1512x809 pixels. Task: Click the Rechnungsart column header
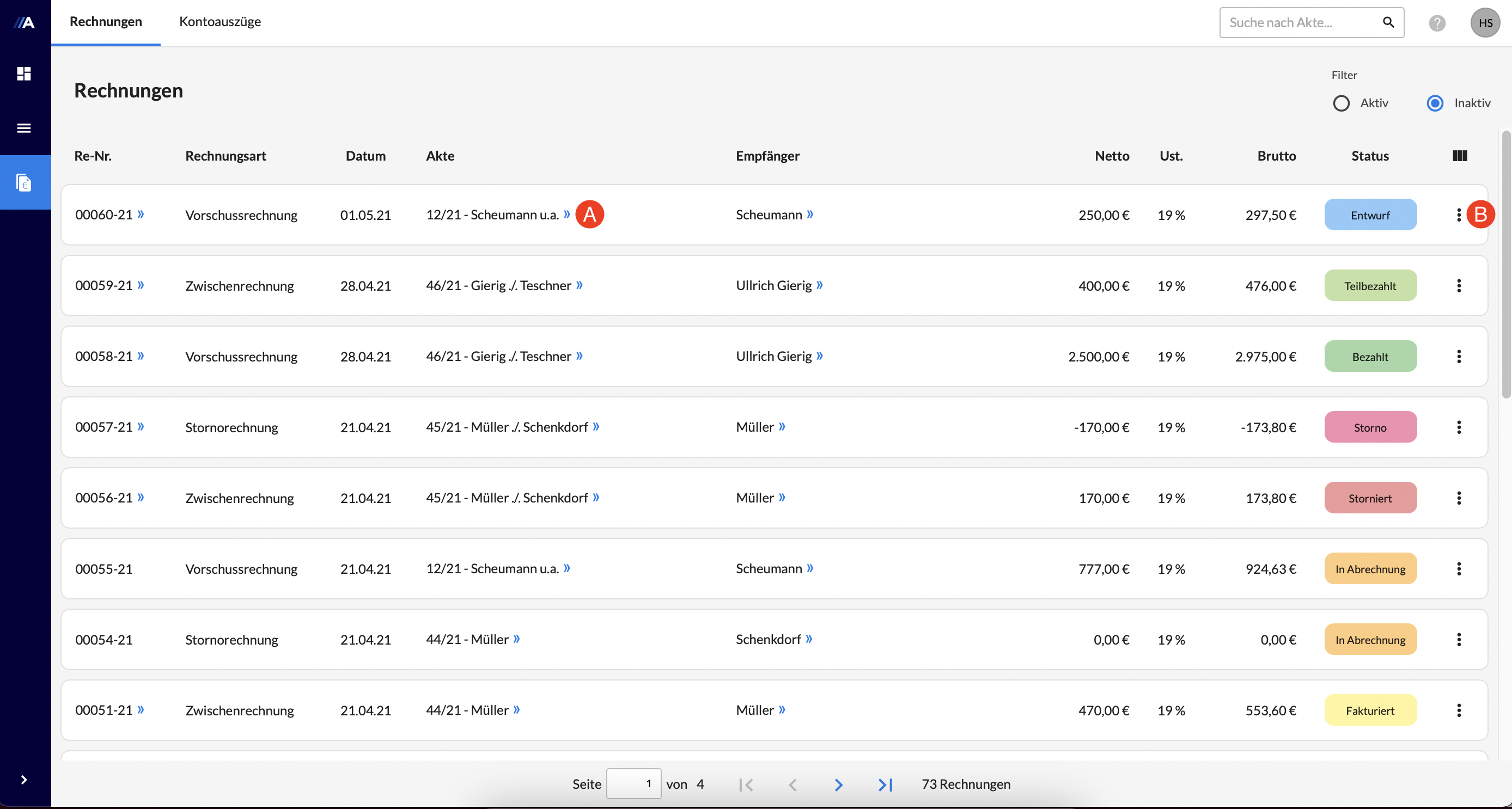225,156
